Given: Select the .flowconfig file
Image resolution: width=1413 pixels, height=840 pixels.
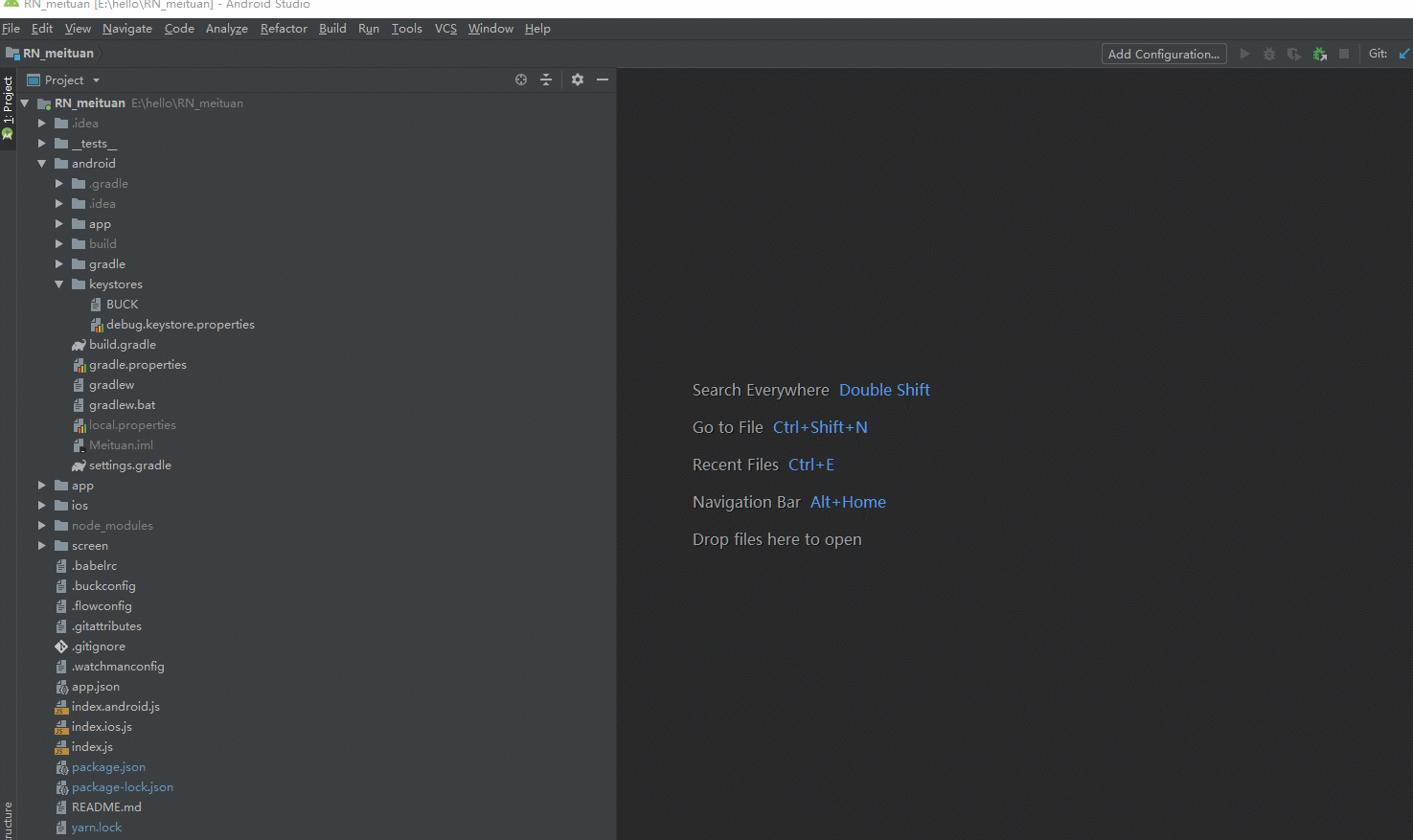Looking at the screenshot, I should pos(102,606).
